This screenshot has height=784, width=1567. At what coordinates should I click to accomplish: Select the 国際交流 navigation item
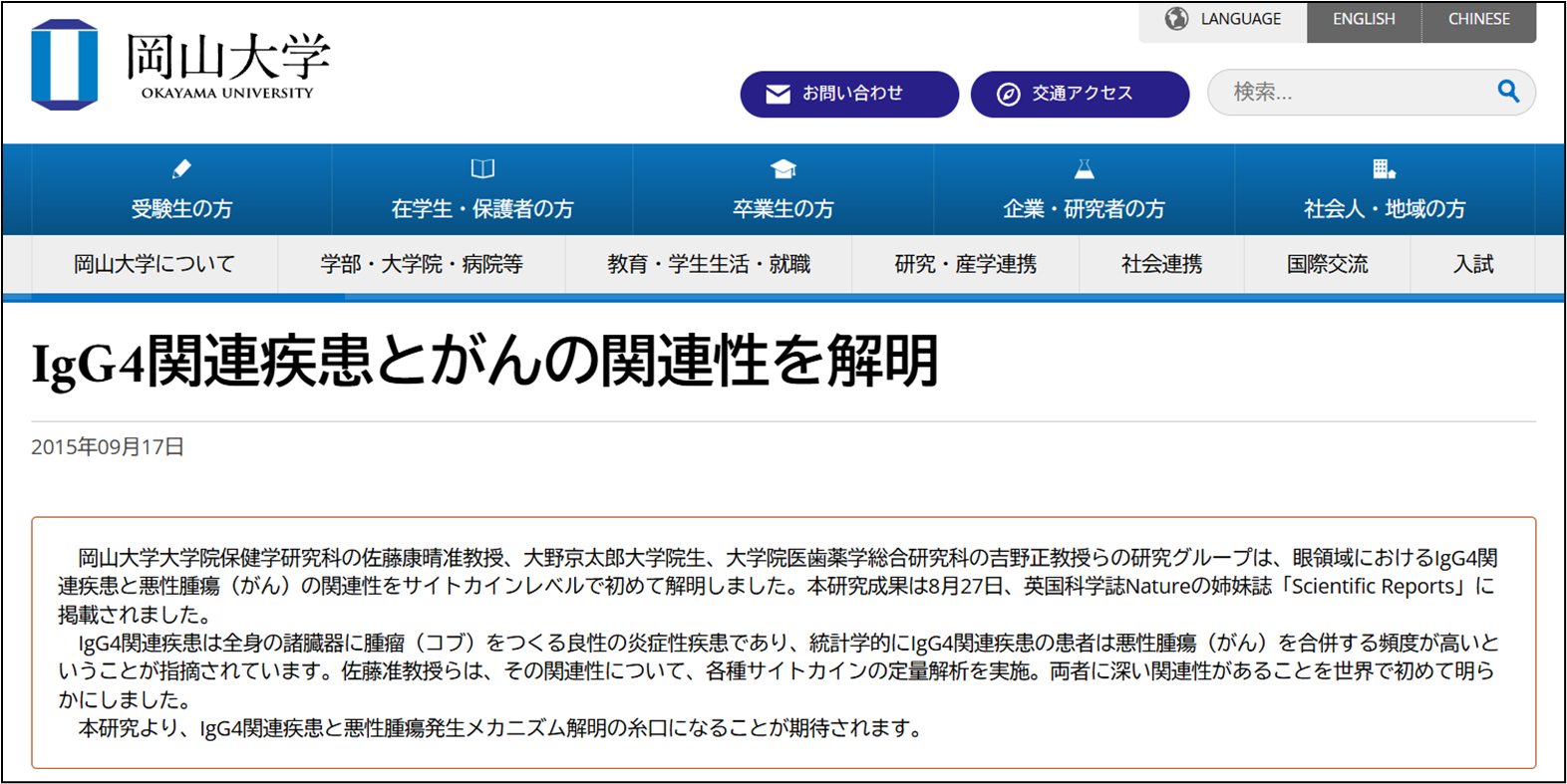coord(1327,264)
